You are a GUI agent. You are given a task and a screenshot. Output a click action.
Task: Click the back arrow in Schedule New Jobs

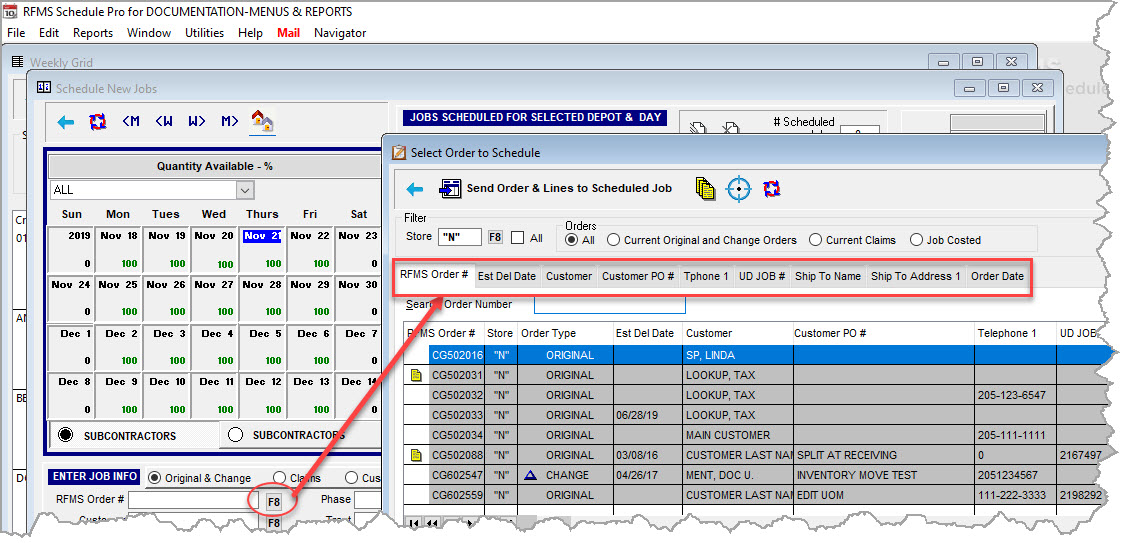[65, 122]
